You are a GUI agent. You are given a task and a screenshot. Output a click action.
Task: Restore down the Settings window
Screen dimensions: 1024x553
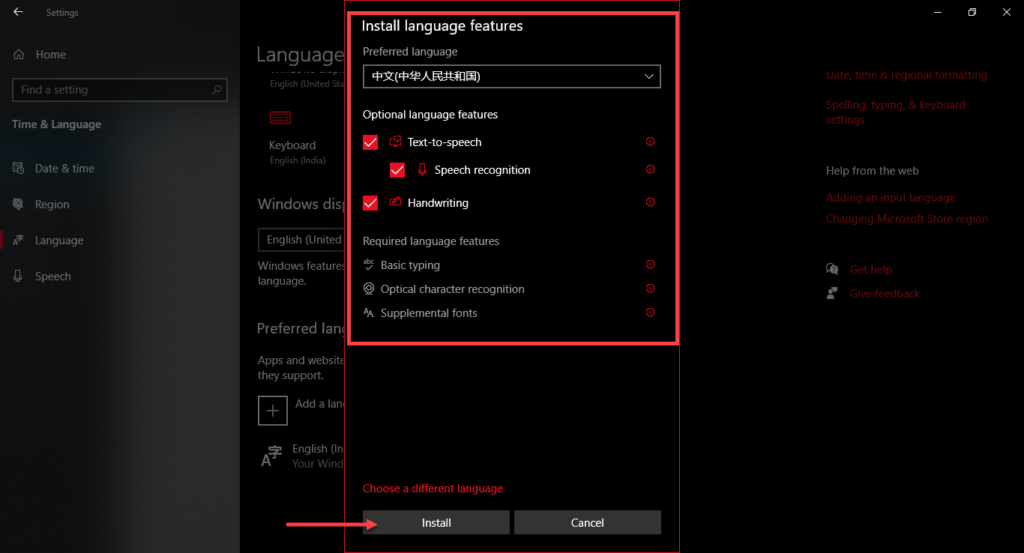(972, 12)
